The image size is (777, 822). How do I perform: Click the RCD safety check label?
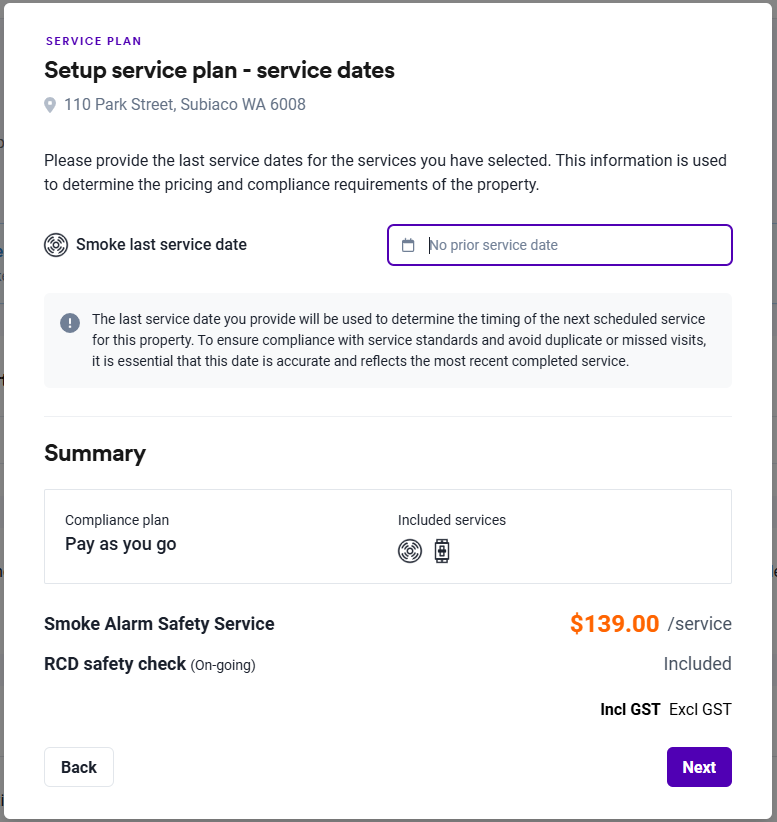115,664
